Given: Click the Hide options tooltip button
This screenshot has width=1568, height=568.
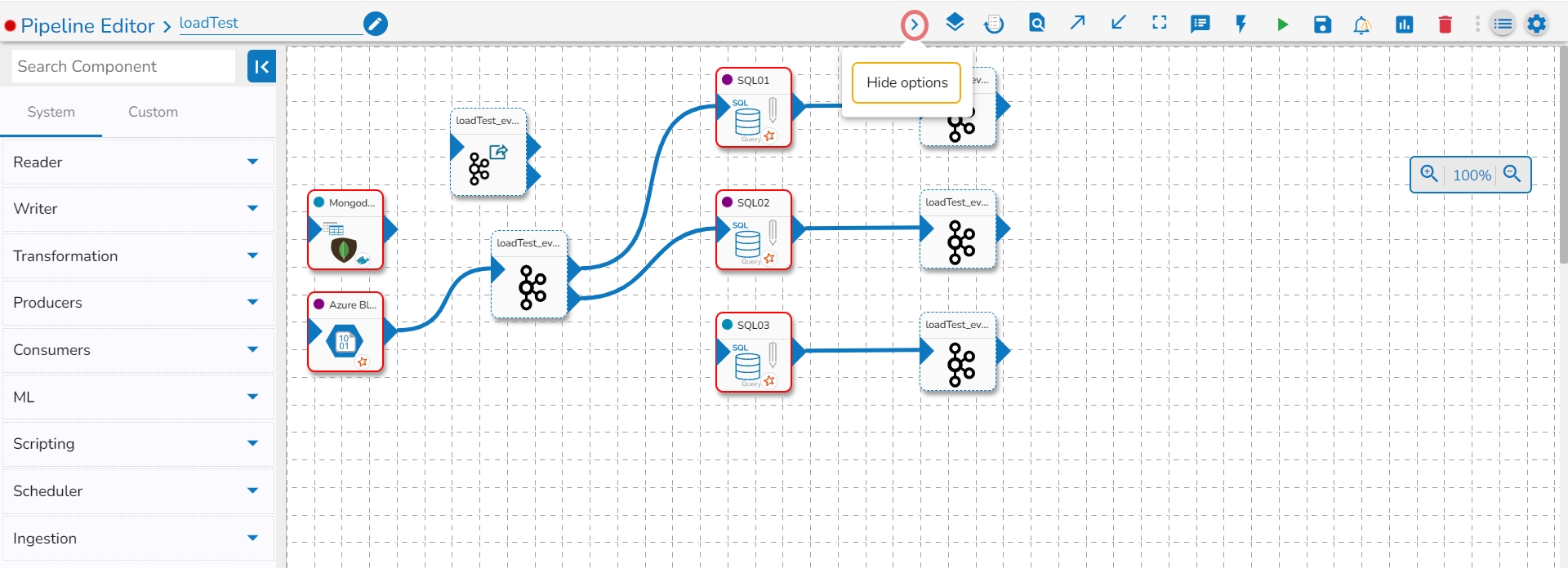Looking at the screenshot, I should [906, 82].
